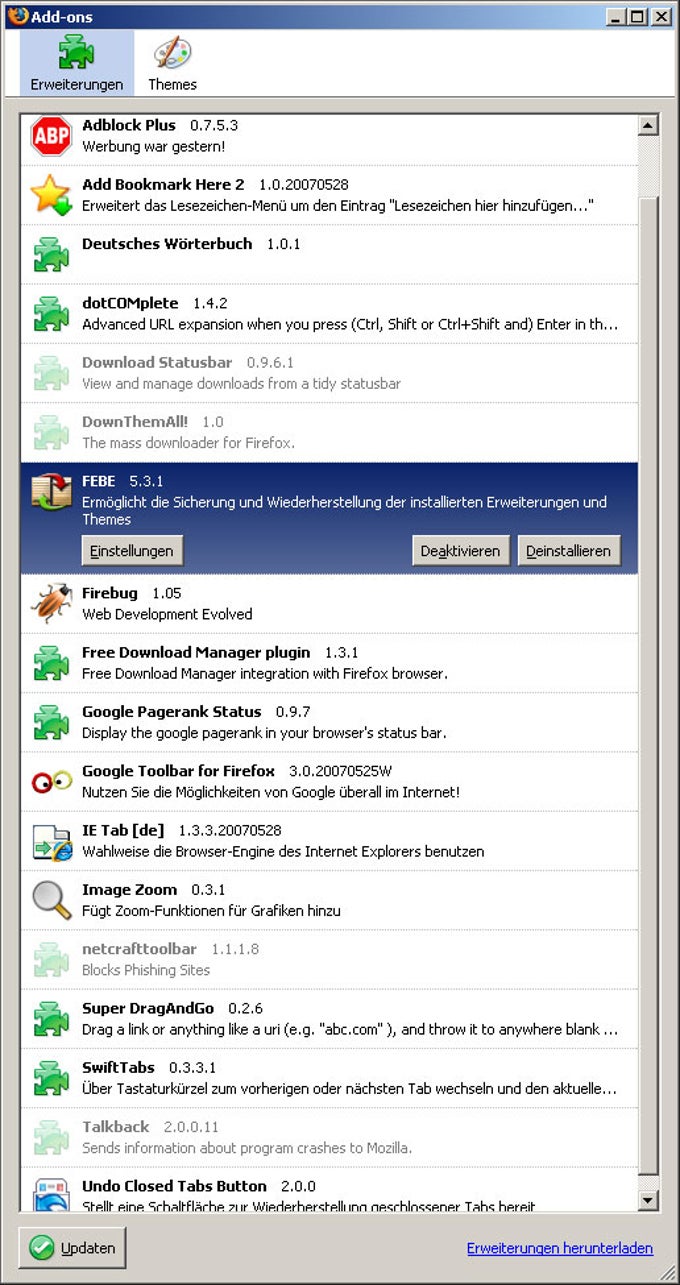Select the Firebug entry name
The height and width of the screenshot is (1285, 680).
tap(110, 593)
